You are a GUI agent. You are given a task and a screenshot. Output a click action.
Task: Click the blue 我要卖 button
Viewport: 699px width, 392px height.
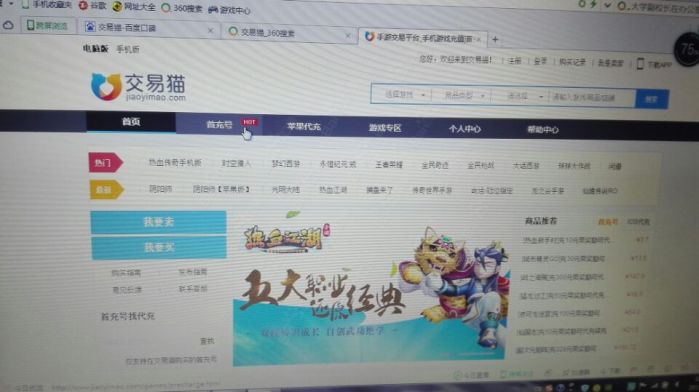158,222
